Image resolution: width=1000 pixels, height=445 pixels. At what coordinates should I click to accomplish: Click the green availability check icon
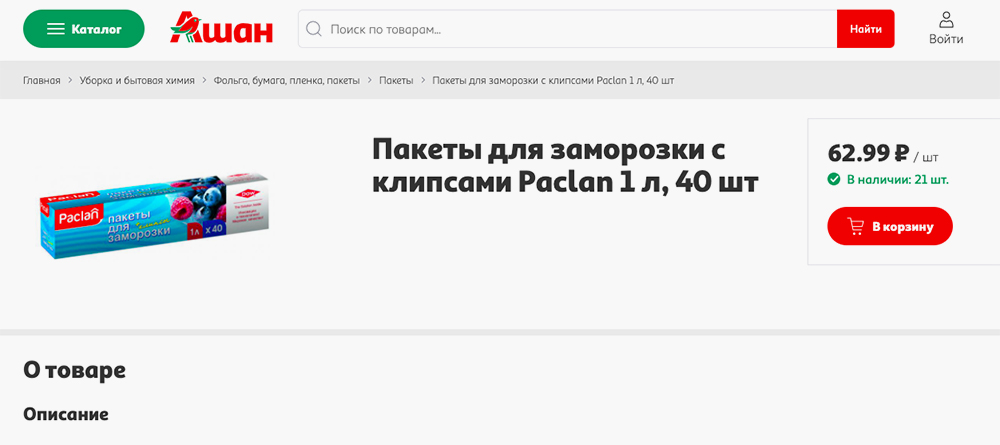click(x=834, y=180)
